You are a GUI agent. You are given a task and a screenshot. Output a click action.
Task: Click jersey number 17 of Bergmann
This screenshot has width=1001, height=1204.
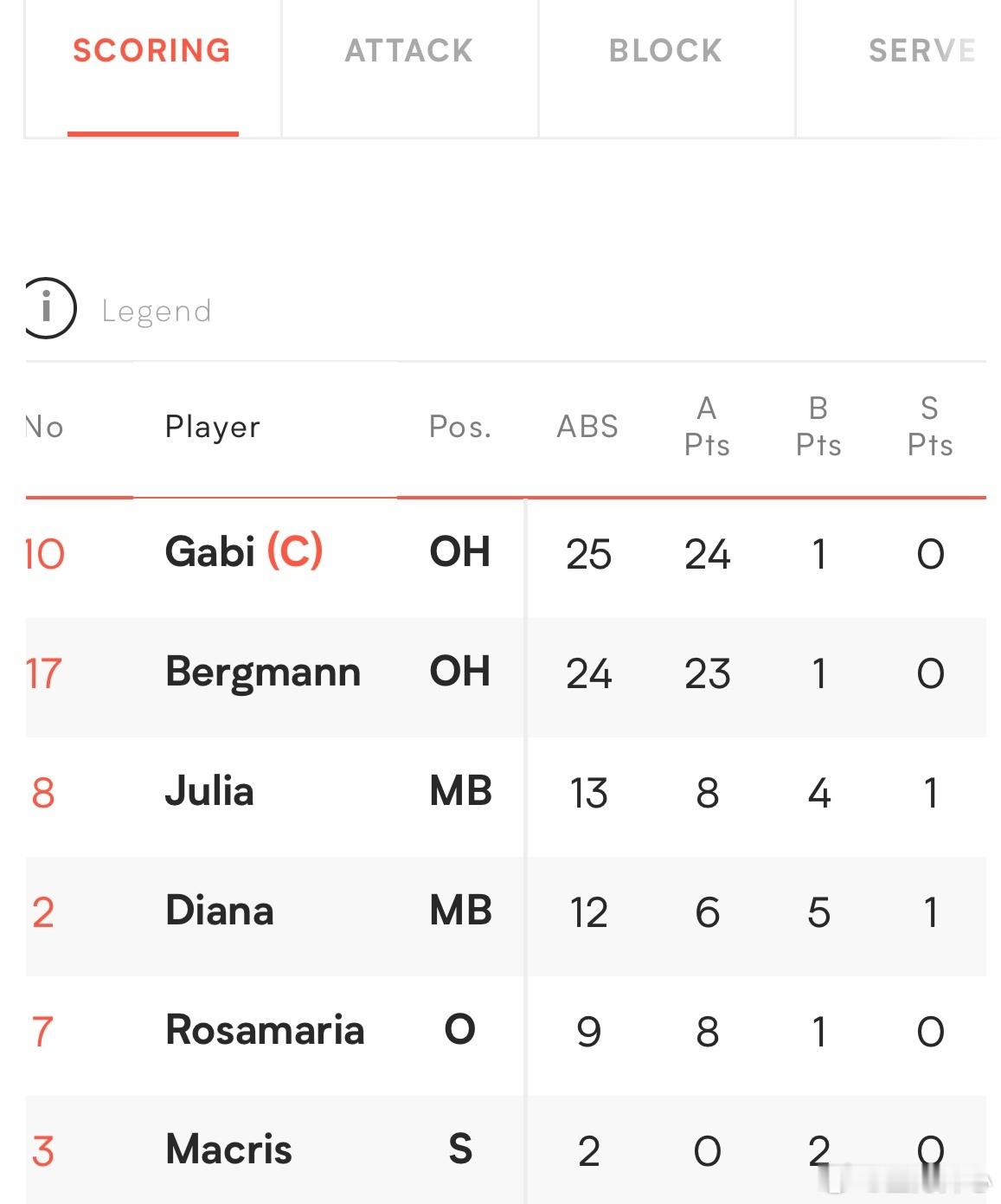click(x=44, y=673)
